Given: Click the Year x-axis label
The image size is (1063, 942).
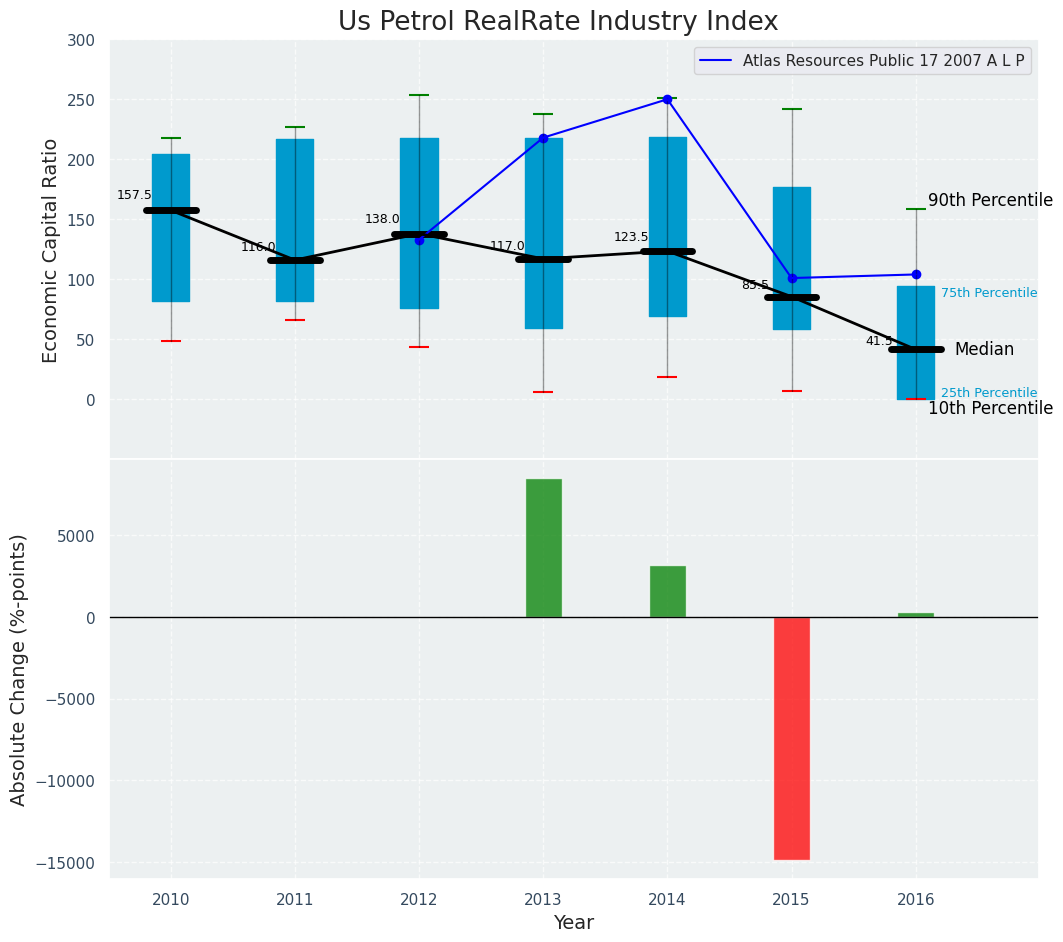Looking at the screenshot, I should [x=573, y=923].
